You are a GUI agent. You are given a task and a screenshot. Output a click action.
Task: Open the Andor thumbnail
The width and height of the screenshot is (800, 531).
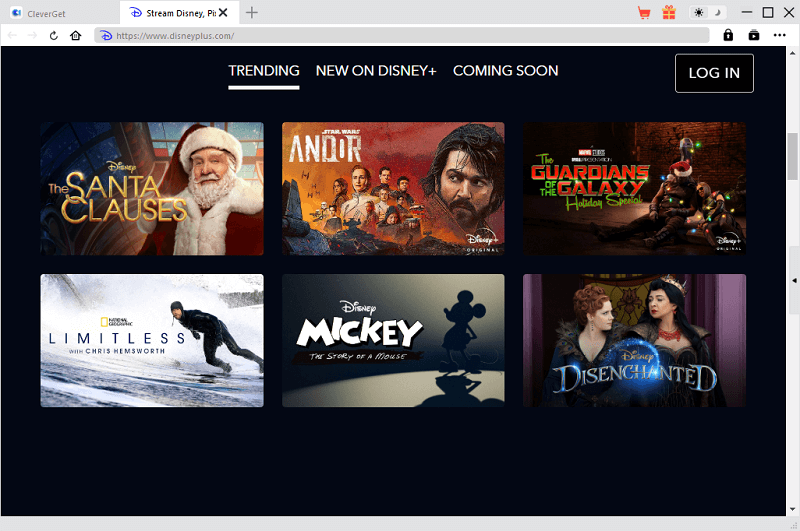(x=393, y=189)
